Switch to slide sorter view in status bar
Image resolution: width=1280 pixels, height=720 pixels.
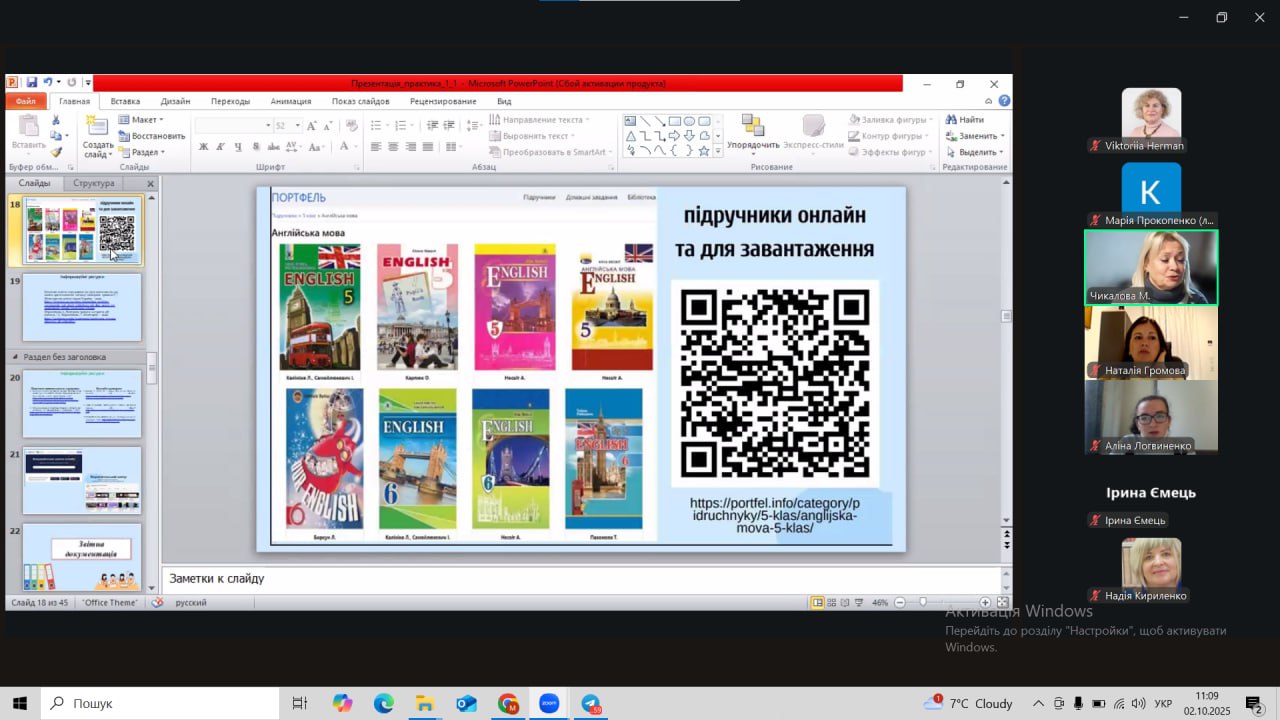click(x=832, y=603)
